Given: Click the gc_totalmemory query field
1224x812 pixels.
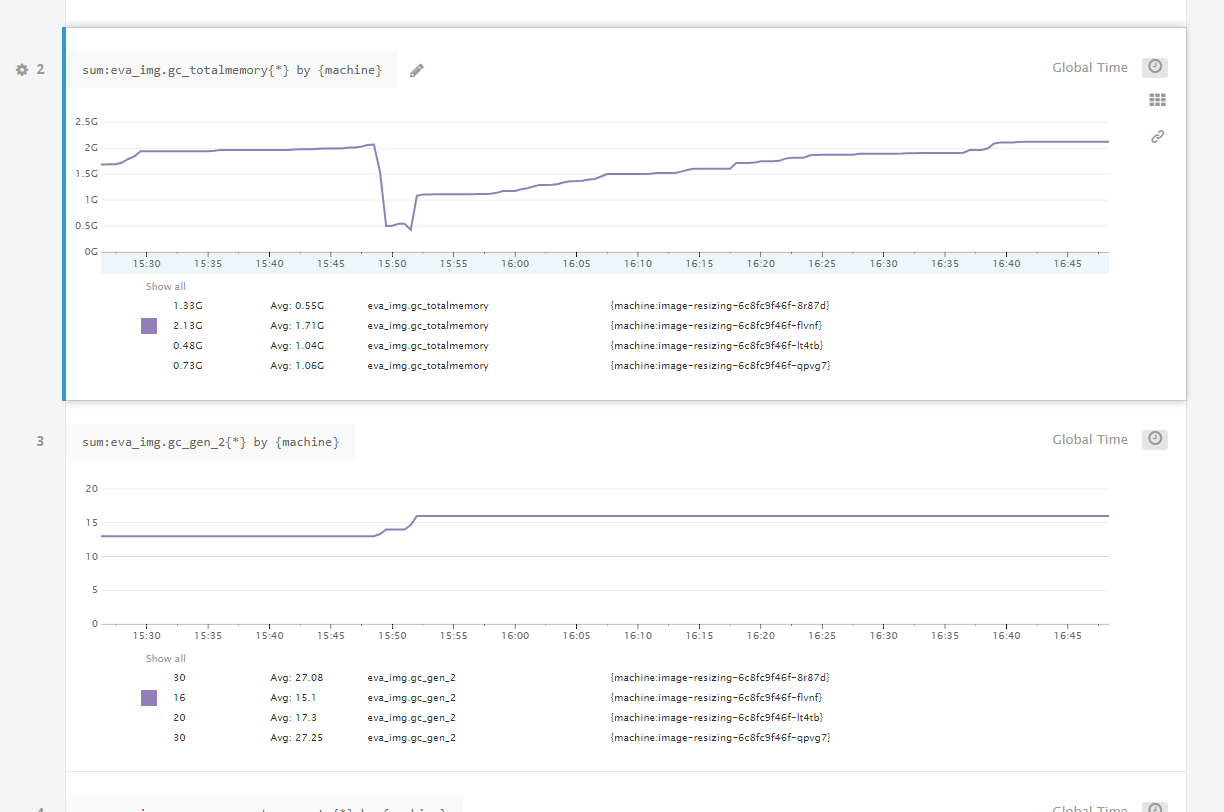Looking at the screenshot, I should click(x=232, y=70).
